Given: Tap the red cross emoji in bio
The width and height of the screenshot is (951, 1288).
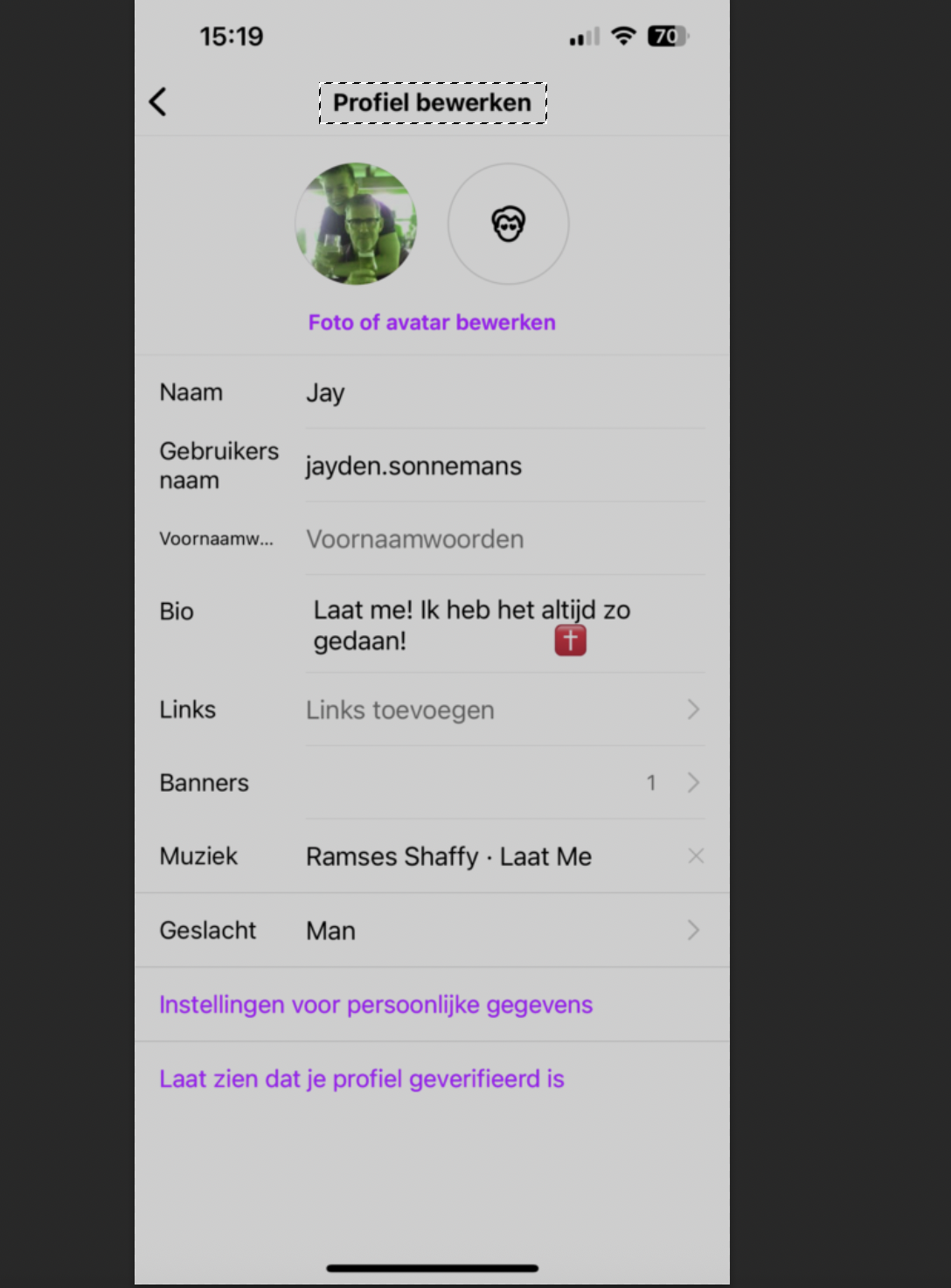Looking at the screenshot, I should 570,641.
